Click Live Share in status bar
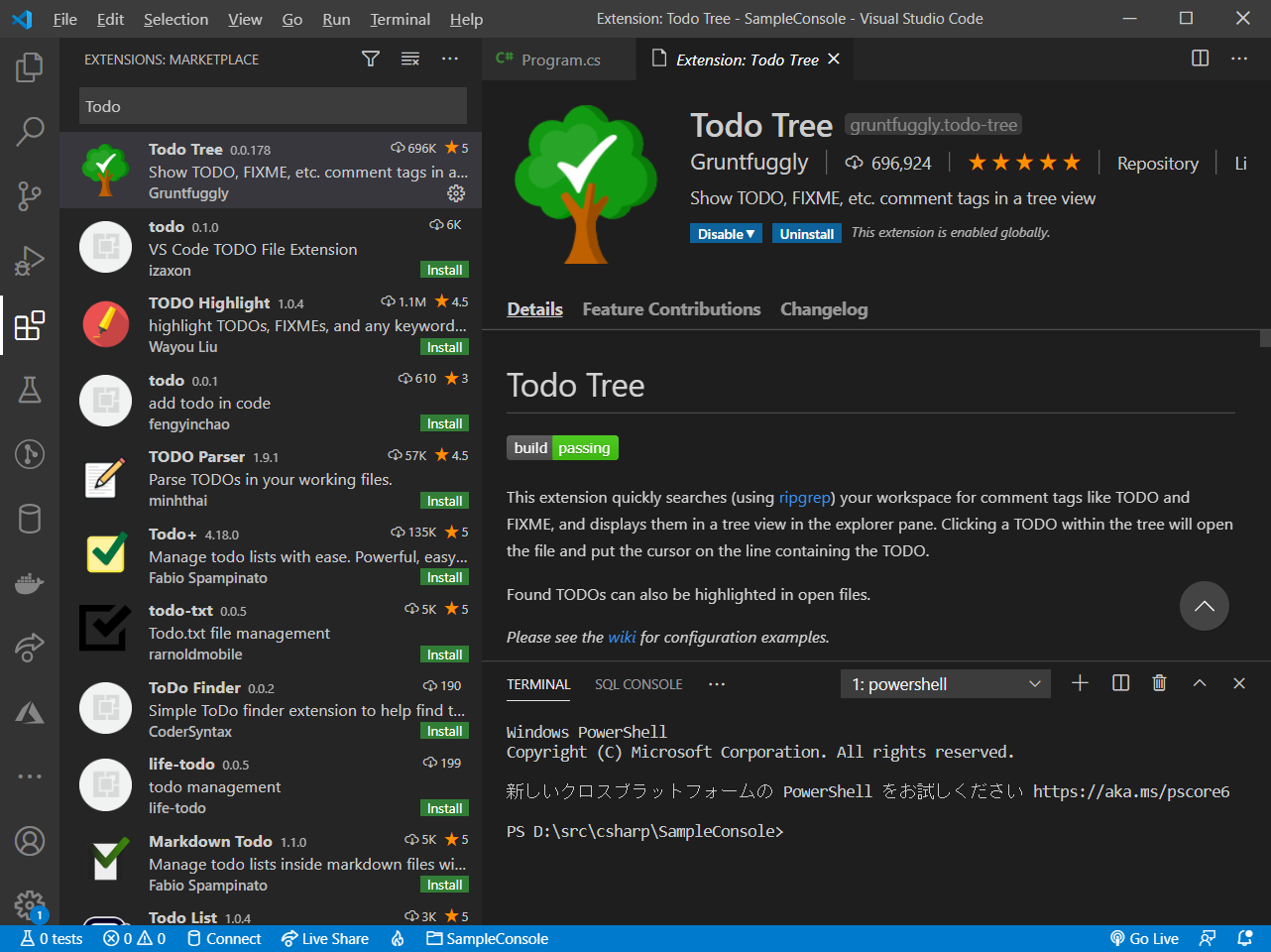 324,938
